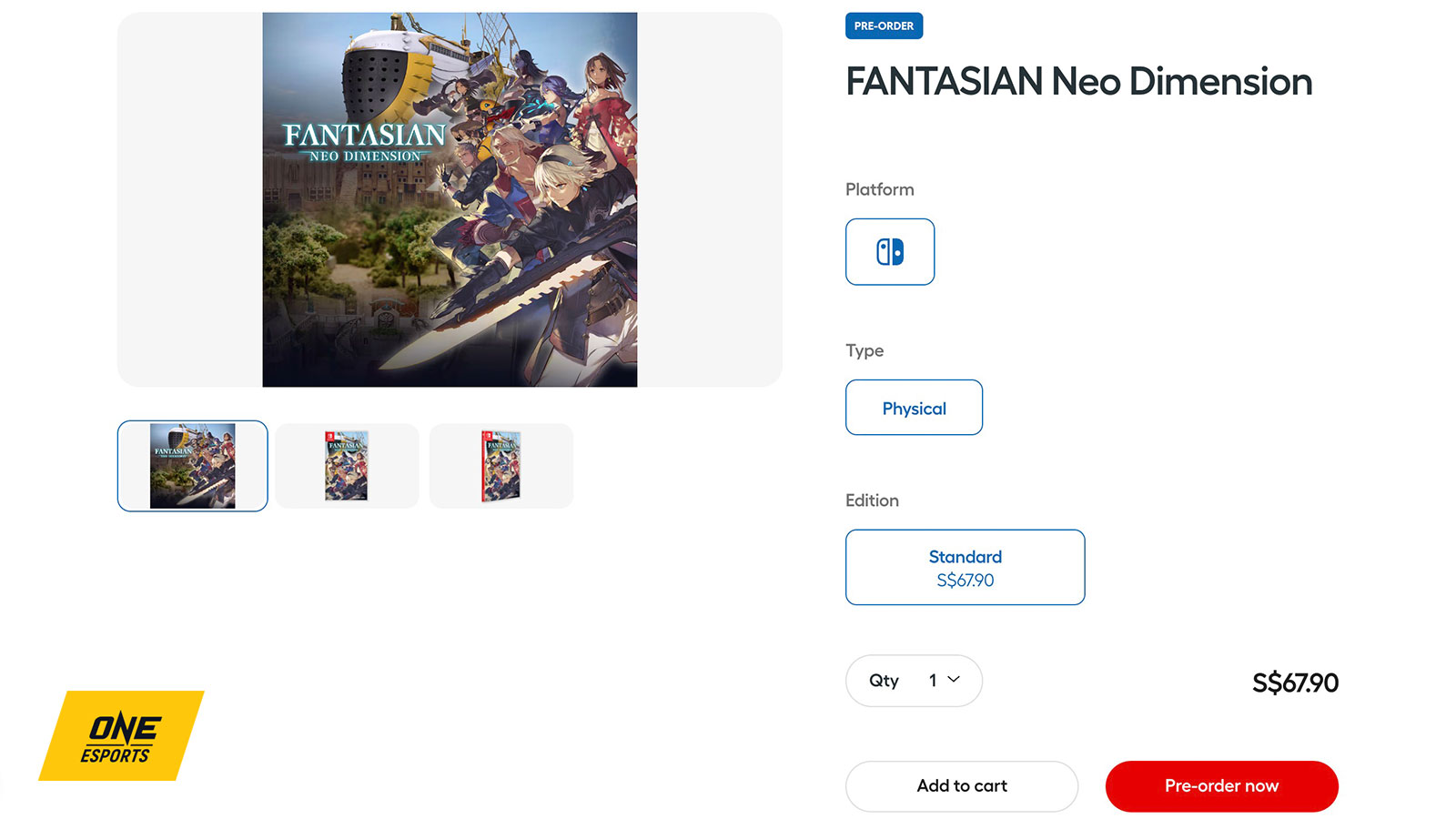Viewport: 1456px width, 819px height.
Task: Select the angled box spine thumbnail
Action: [500, 465]
